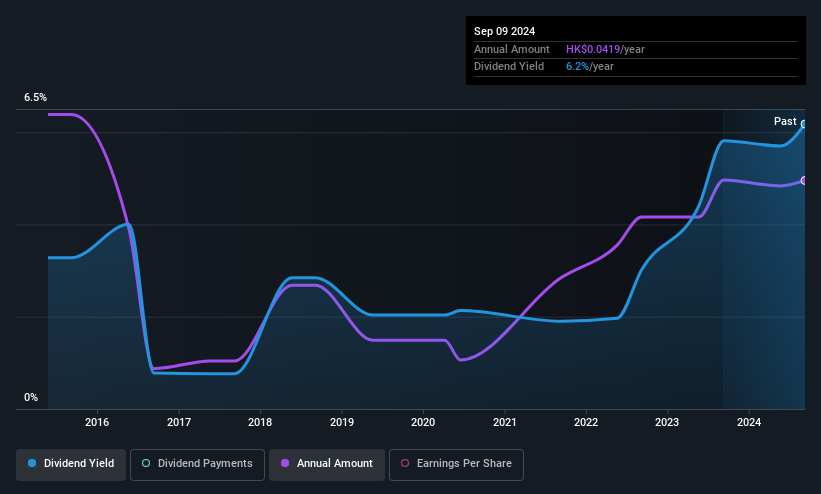Image resolution: width=821 pixels, height=494 pixels.
Task: Click the Sep 09 2024 tooltip date
Action: [504, 31]
